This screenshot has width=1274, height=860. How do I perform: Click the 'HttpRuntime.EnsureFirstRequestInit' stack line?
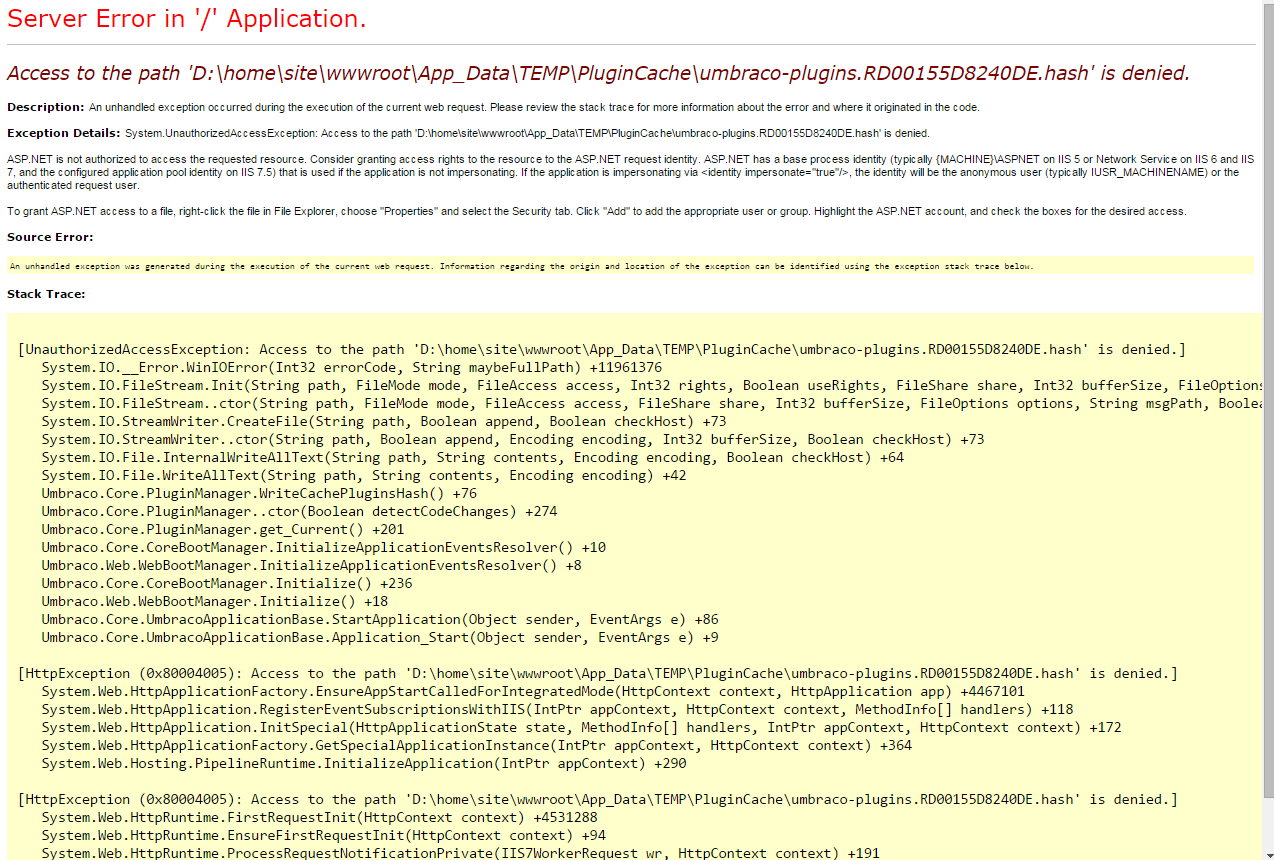pyautogui.click(x=323, y=835)
